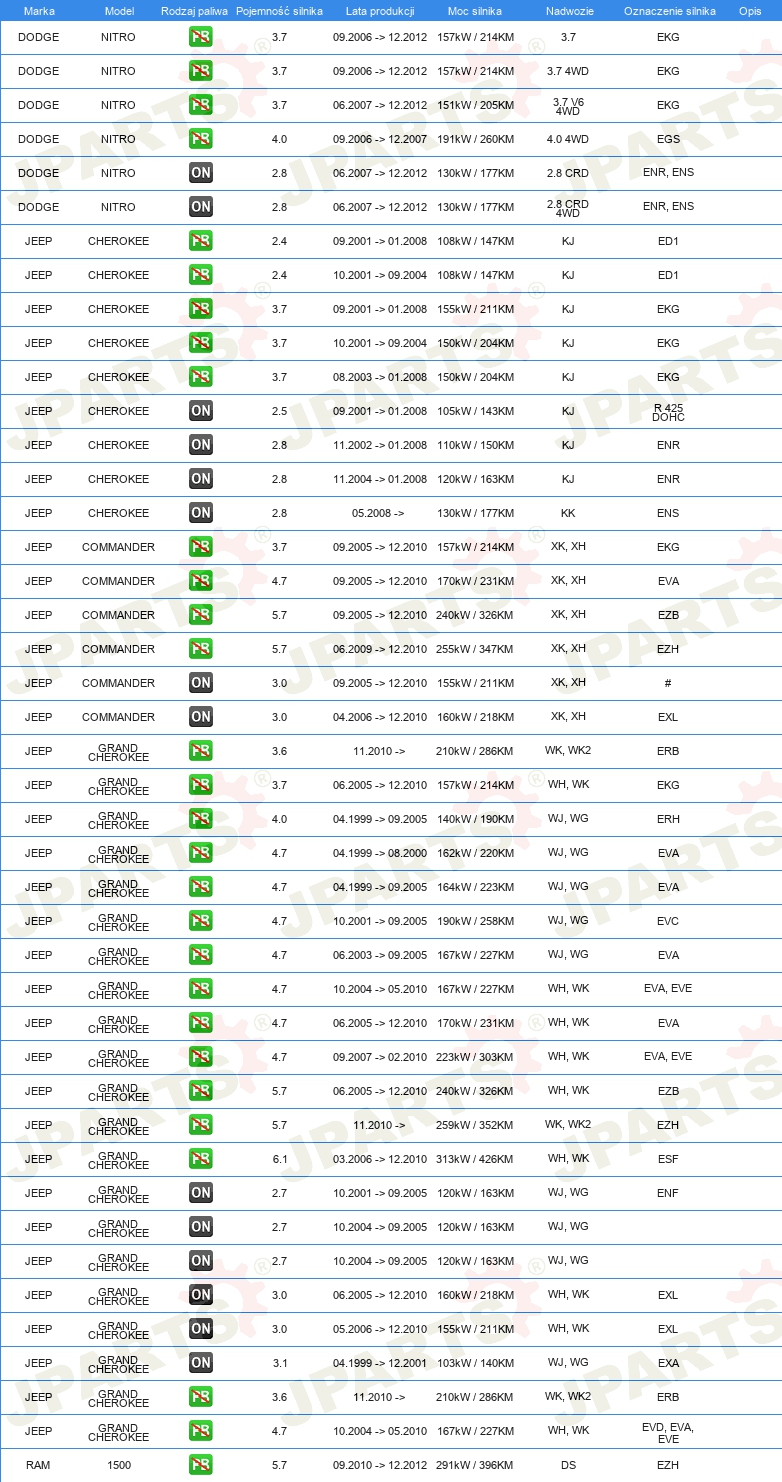Click the 291kW / 396KM power cell

[476, 1465]
